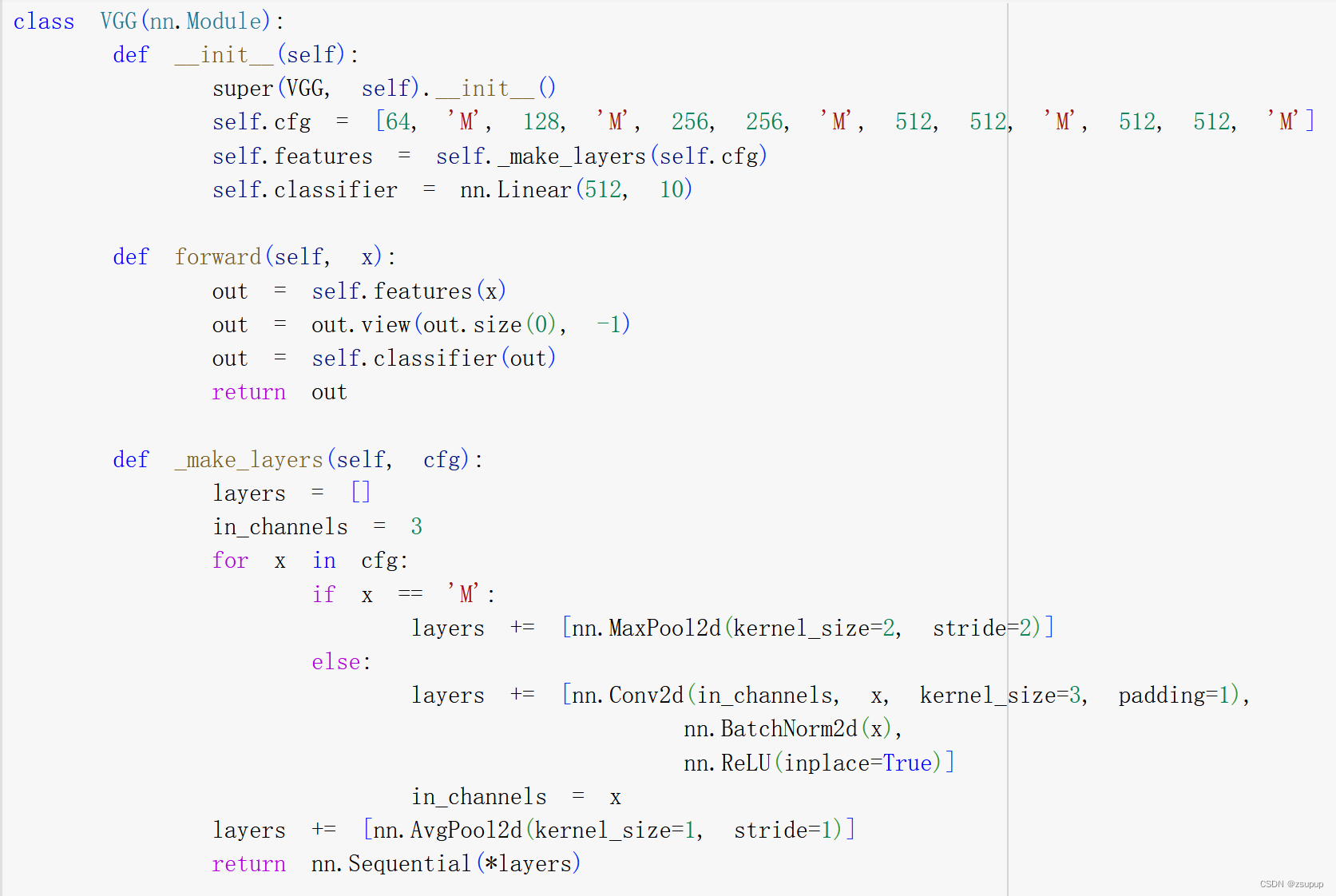The width and height of the screenshot is (1336, 896).
Task: Click the '__init__(self):' definition
Action: [267, 55]
